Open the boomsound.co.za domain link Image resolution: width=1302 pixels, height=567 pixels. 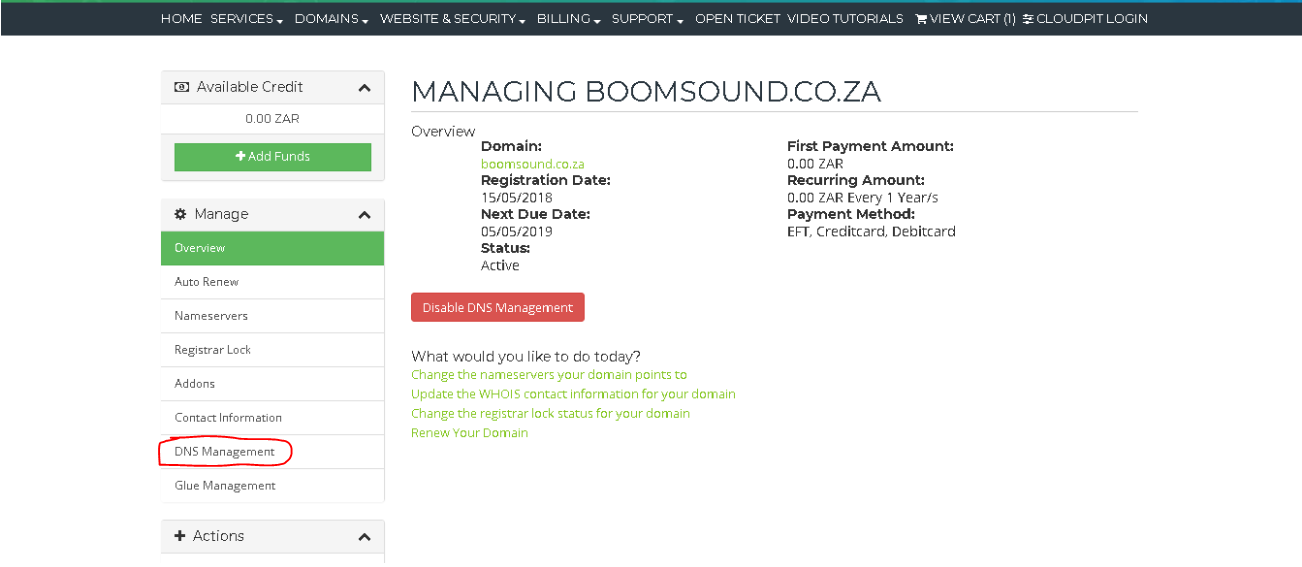coord(533,164)
